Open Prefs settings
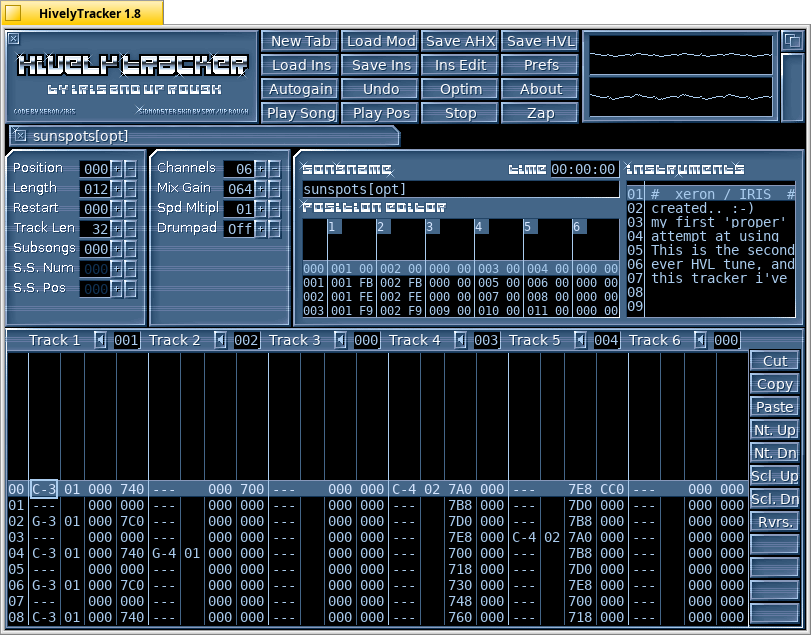The width and height of the screenshot is (811, 635). coord(540,65)
